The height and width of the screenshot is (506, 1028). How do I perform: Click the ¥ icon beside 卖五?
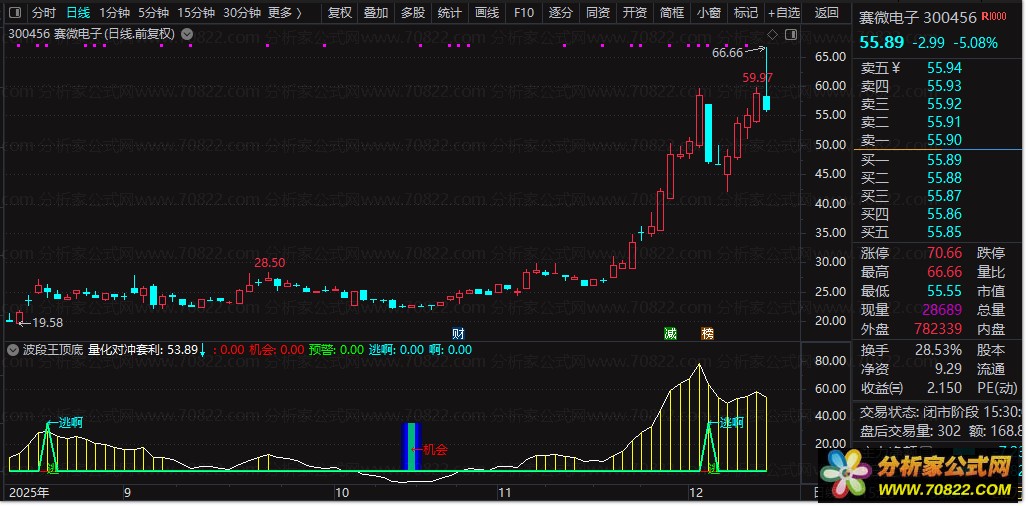(x=896, y=68)
